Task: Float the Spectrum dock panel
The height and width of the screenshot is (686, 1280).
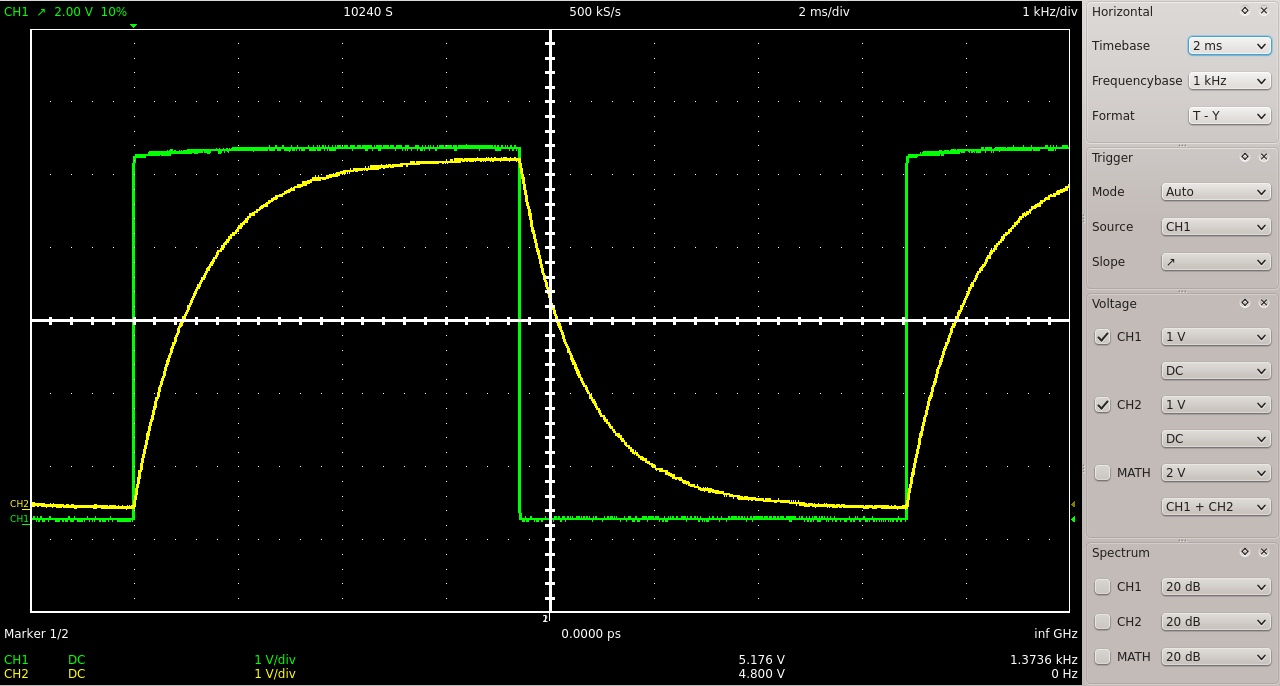Action: [x=1245, y=552]
